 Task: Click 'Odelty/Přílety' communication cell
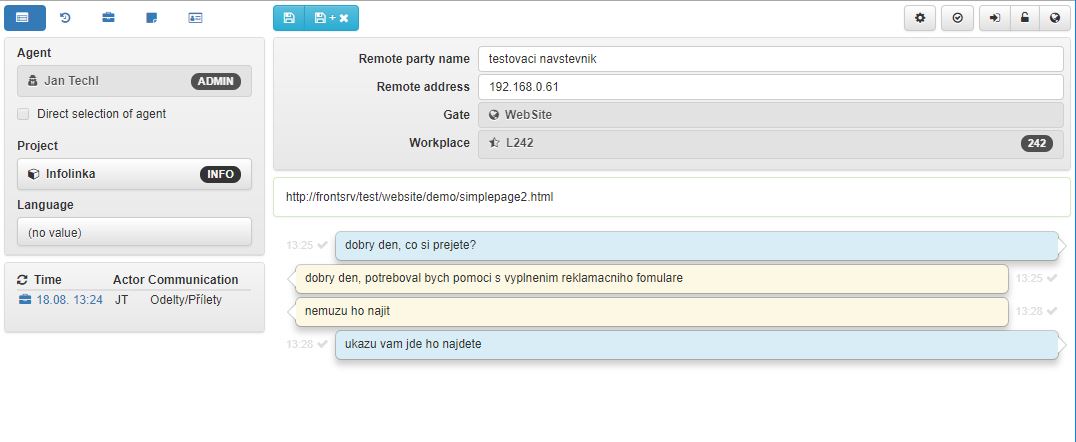(186, 300)
